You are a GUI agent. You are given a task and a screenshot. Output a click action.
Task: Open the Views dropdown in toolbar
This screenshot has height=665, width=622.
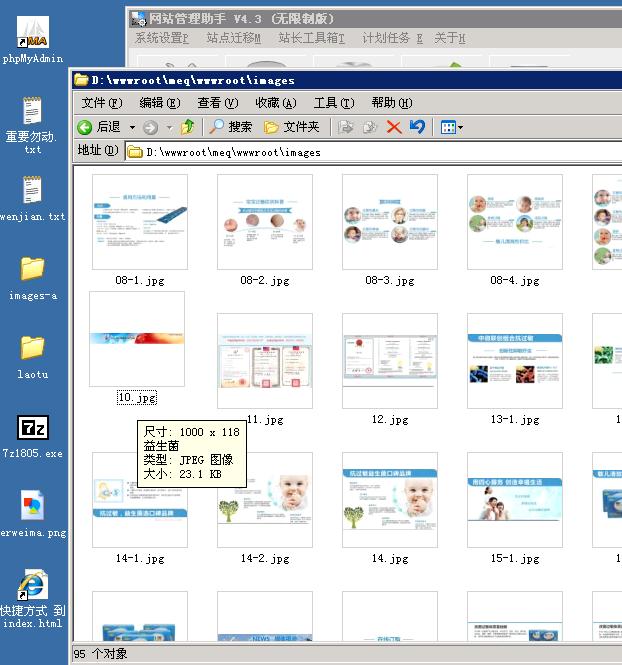(x=450, y=127)
